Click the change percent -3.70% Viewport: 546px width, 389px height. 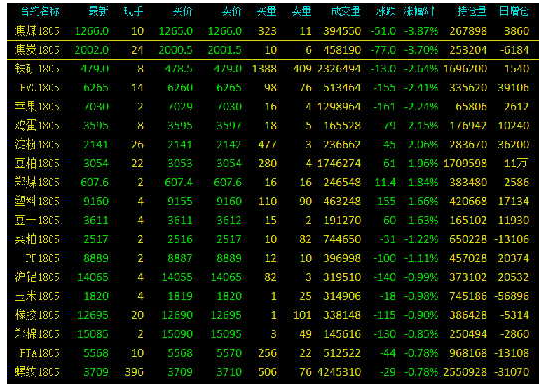pos(421,50)
